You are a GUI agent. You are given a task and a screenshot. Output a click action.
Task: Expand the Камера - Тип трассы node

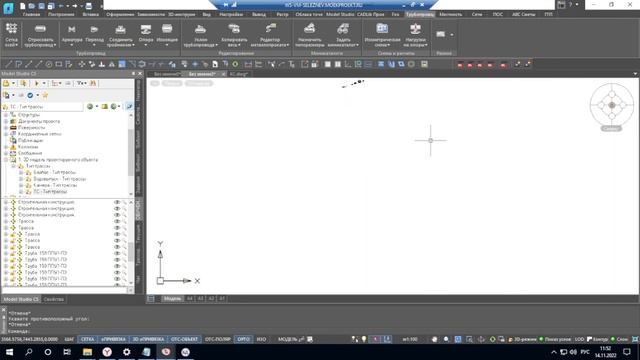[x=21, y=185]
